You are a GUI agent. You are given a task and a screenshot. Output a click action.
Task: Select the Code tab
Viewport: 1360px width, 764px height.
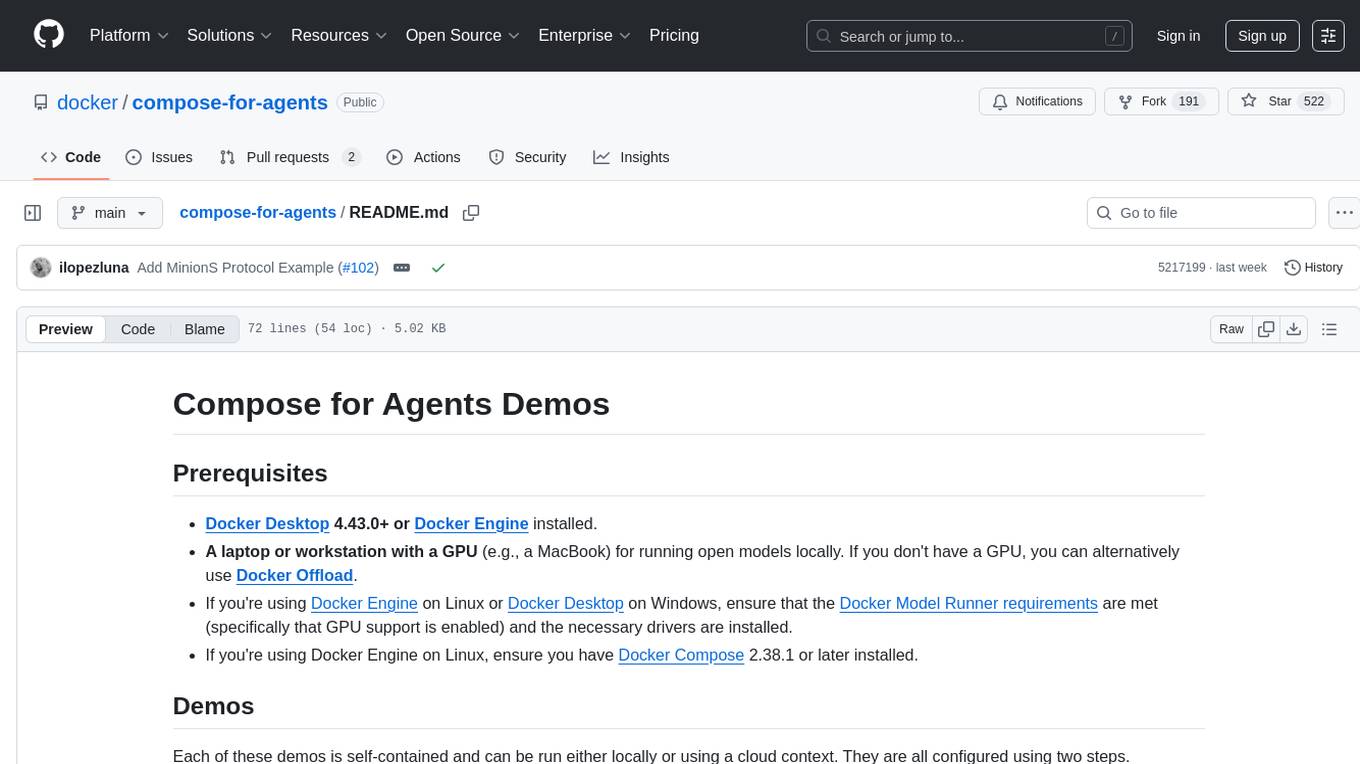coord(71,157)
